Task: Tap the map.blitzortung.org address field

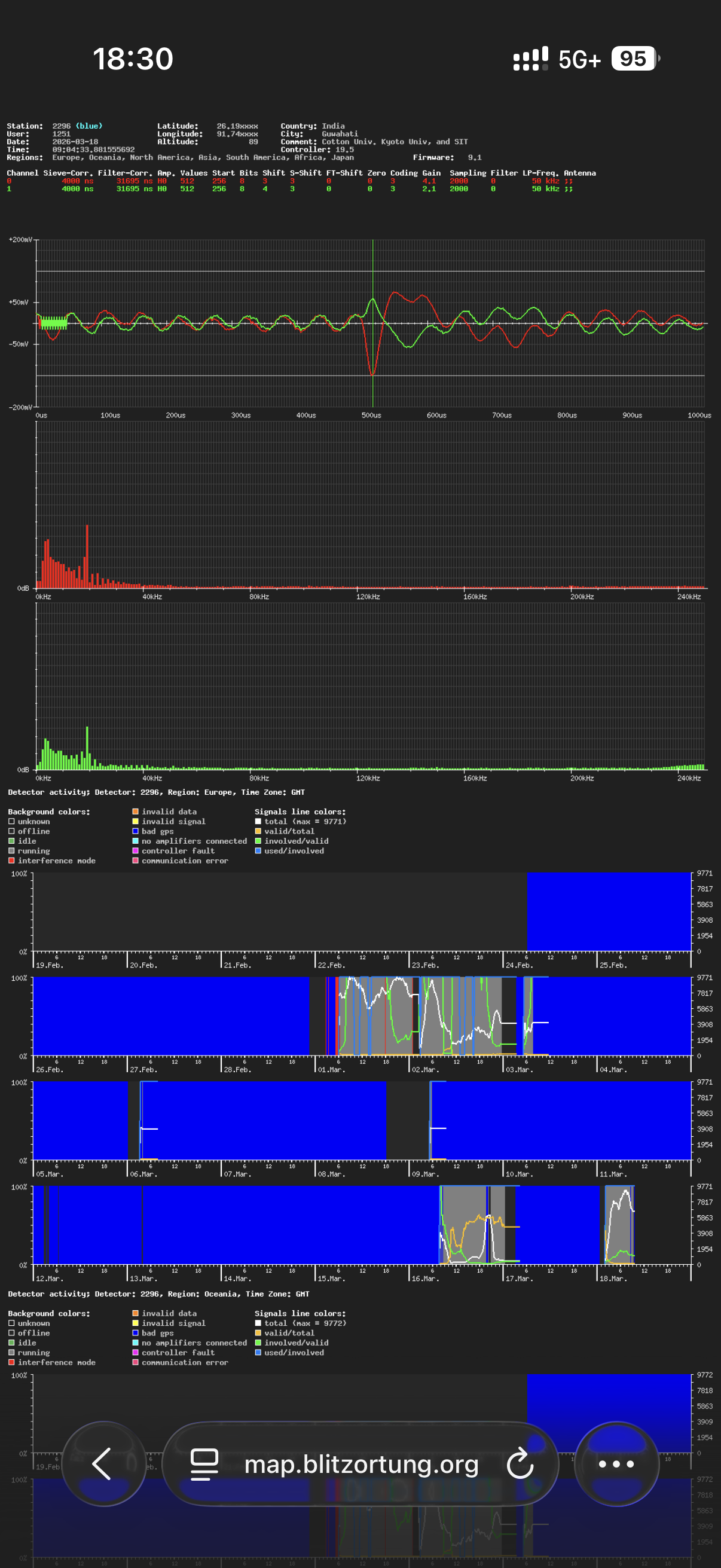Action: click(361, 1464)
